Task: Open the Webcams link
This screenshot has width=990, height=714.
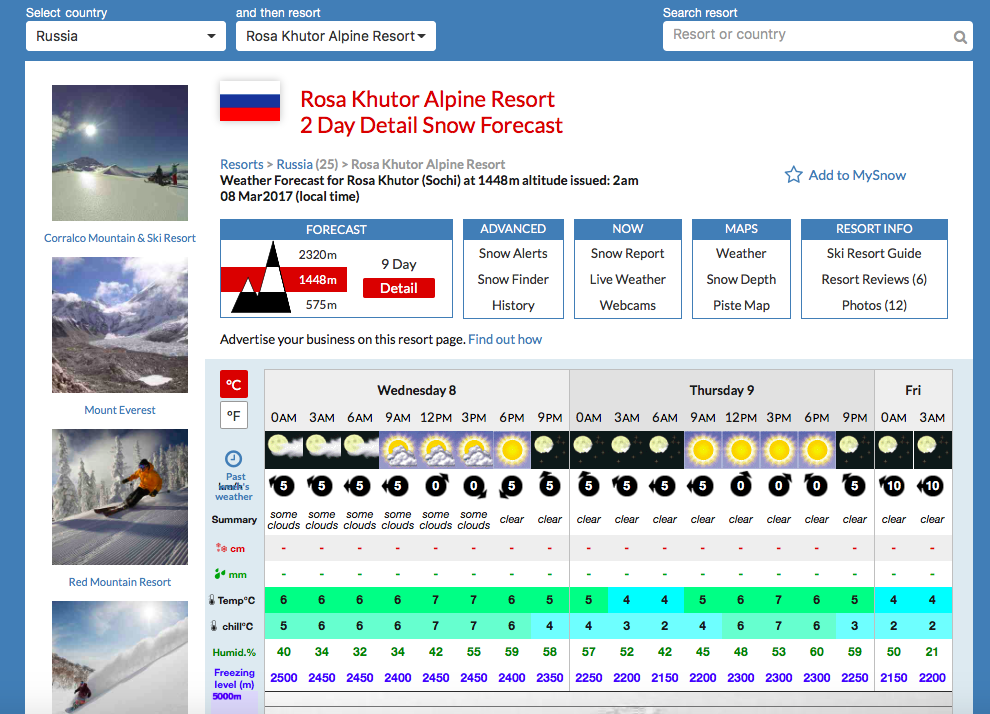Action: point(627,305)
